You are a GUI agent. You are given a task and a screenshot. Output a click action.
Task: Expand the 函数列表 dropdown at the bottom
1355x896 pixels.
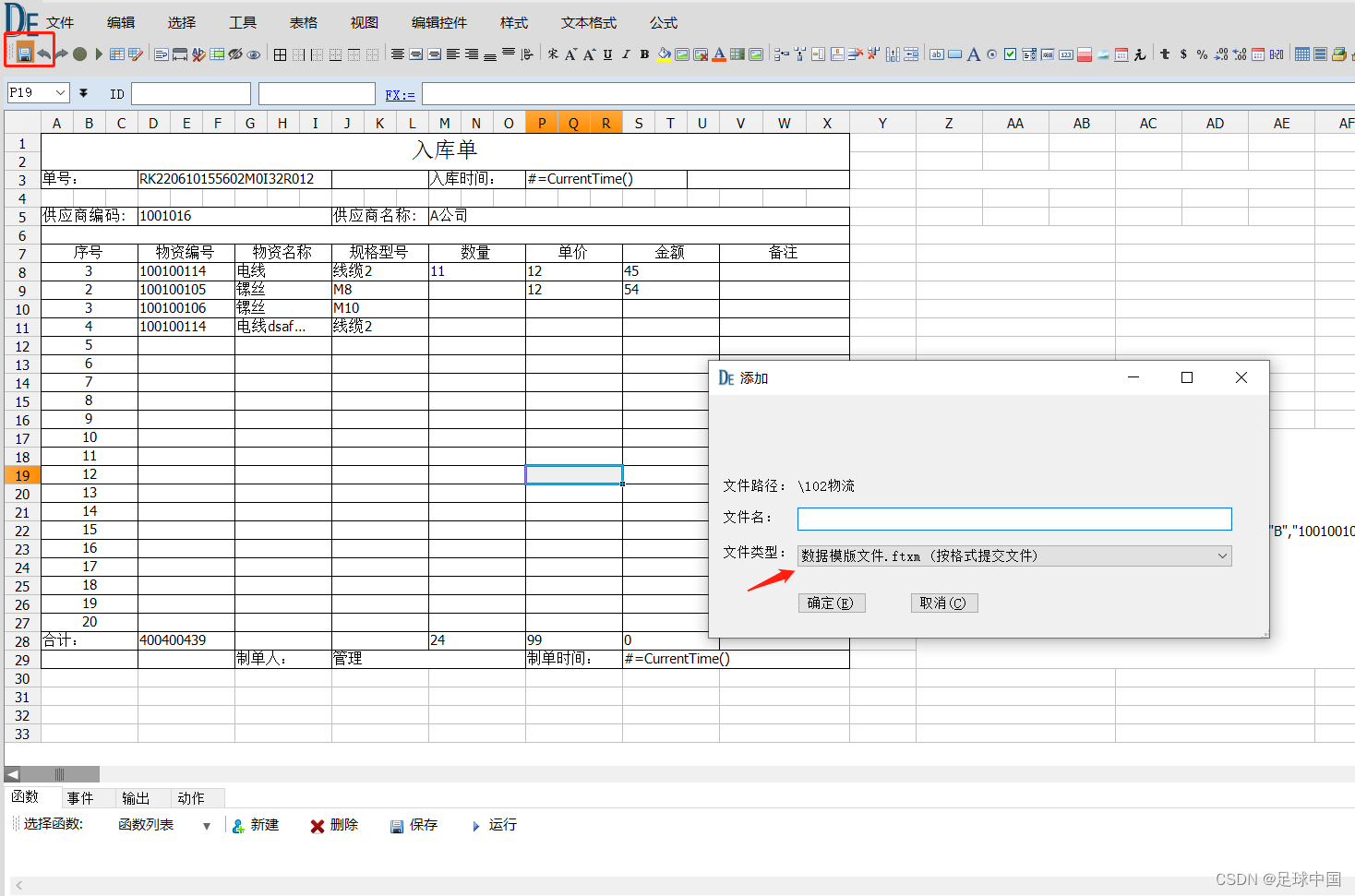pyautogui.click(x=207, y=824)
